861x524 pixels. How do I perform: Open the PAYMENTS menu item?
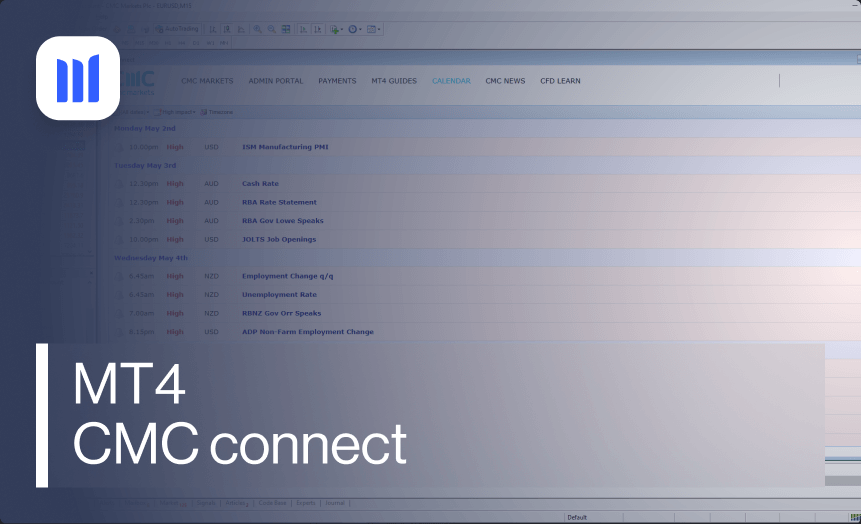click(337, 81)
